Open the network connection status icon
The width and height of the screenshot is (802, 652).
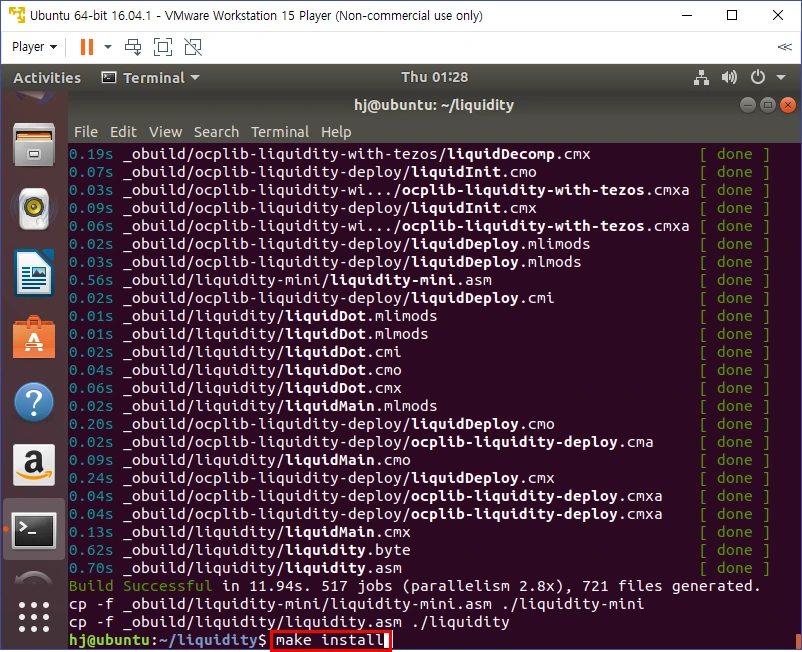click(x=701, y=78)
